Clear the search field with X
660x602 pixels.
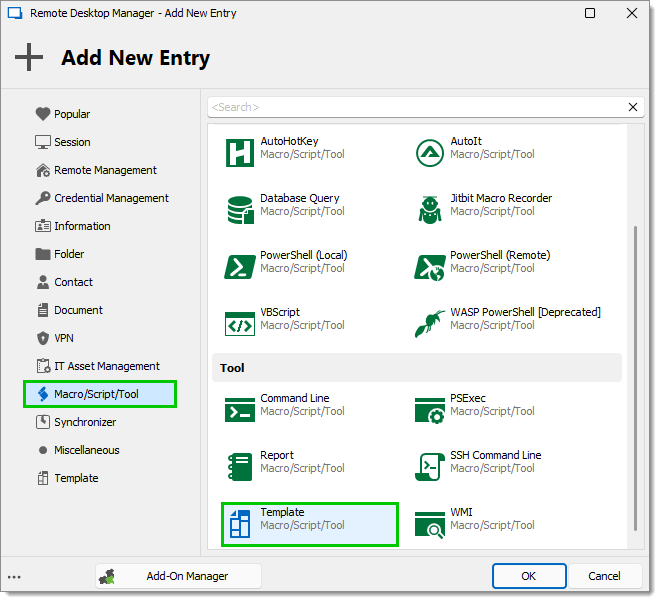pos(633,107)
